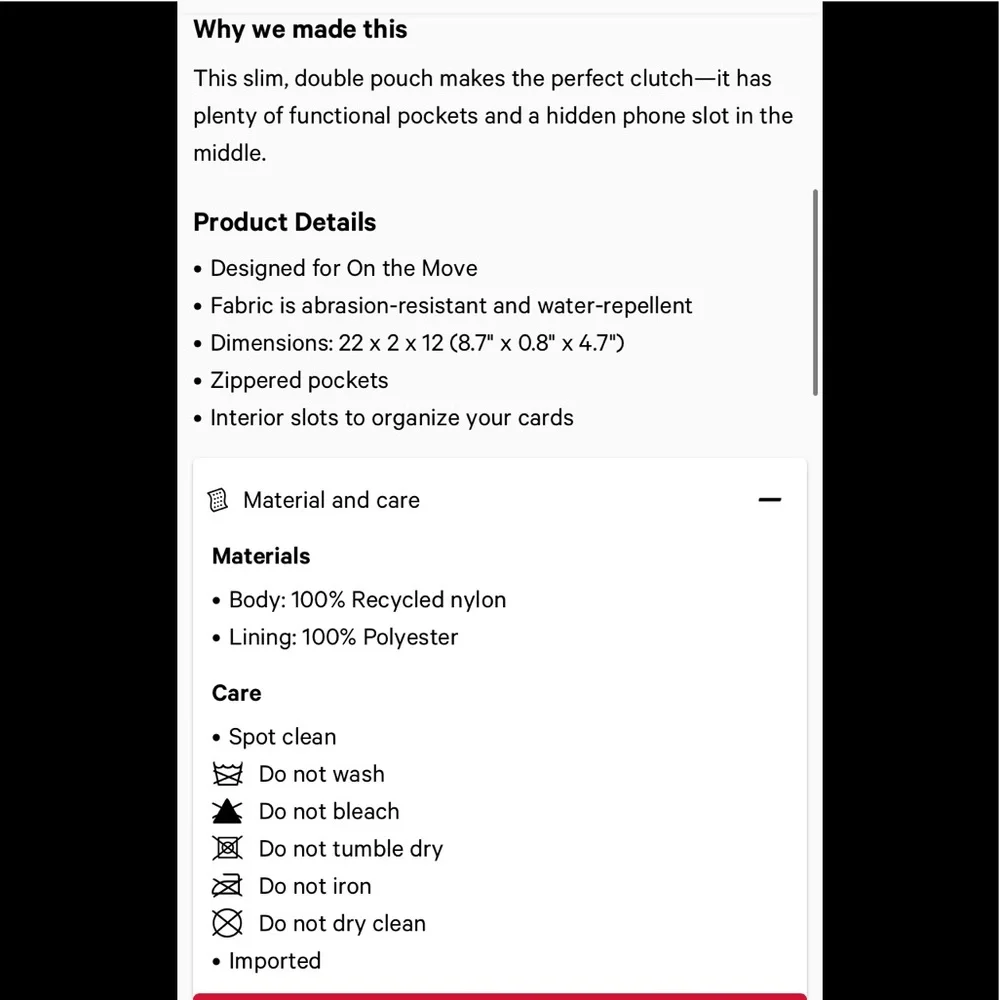This screenshot has height=1000, width=1000.
Task: Click the Care subheading
Action: click(236, 693)
